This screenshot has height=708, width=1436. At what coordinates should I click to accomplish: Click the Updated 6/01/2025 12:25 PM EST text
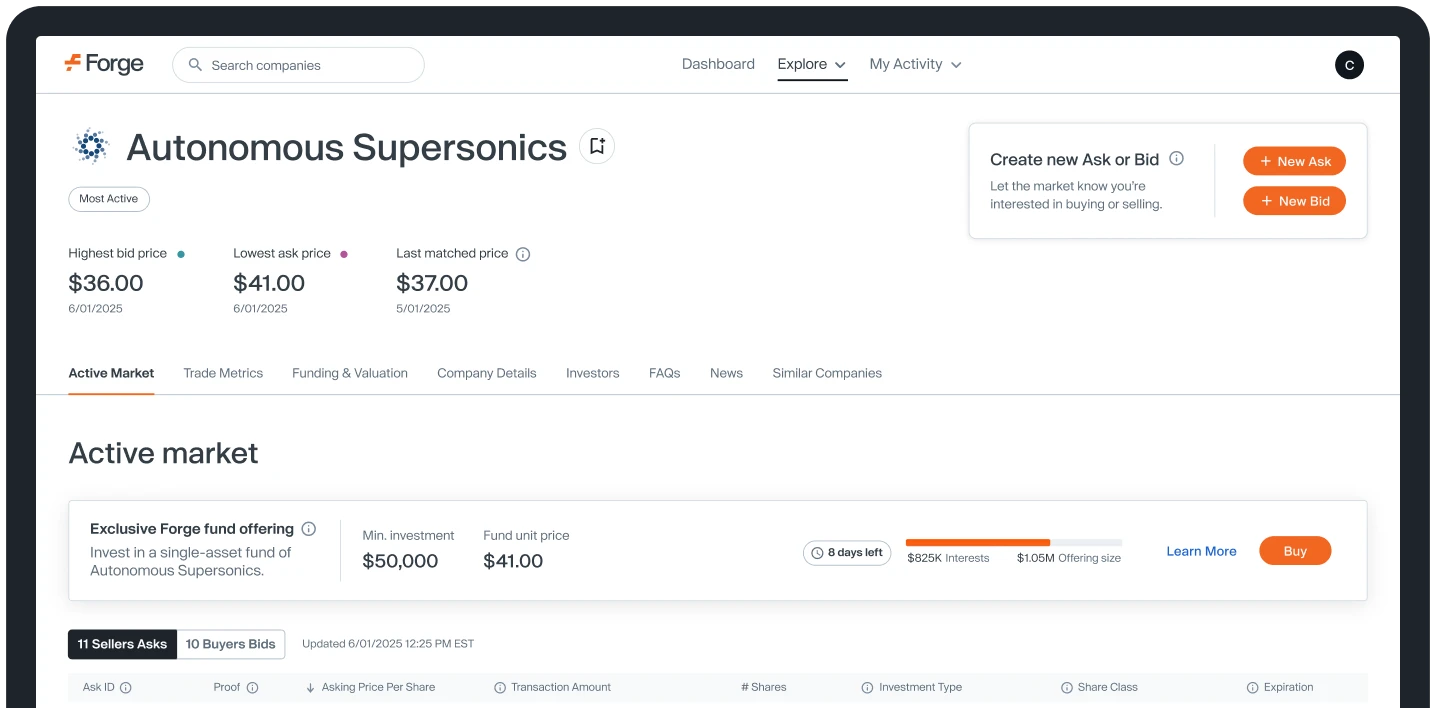[x=388, y=644]
